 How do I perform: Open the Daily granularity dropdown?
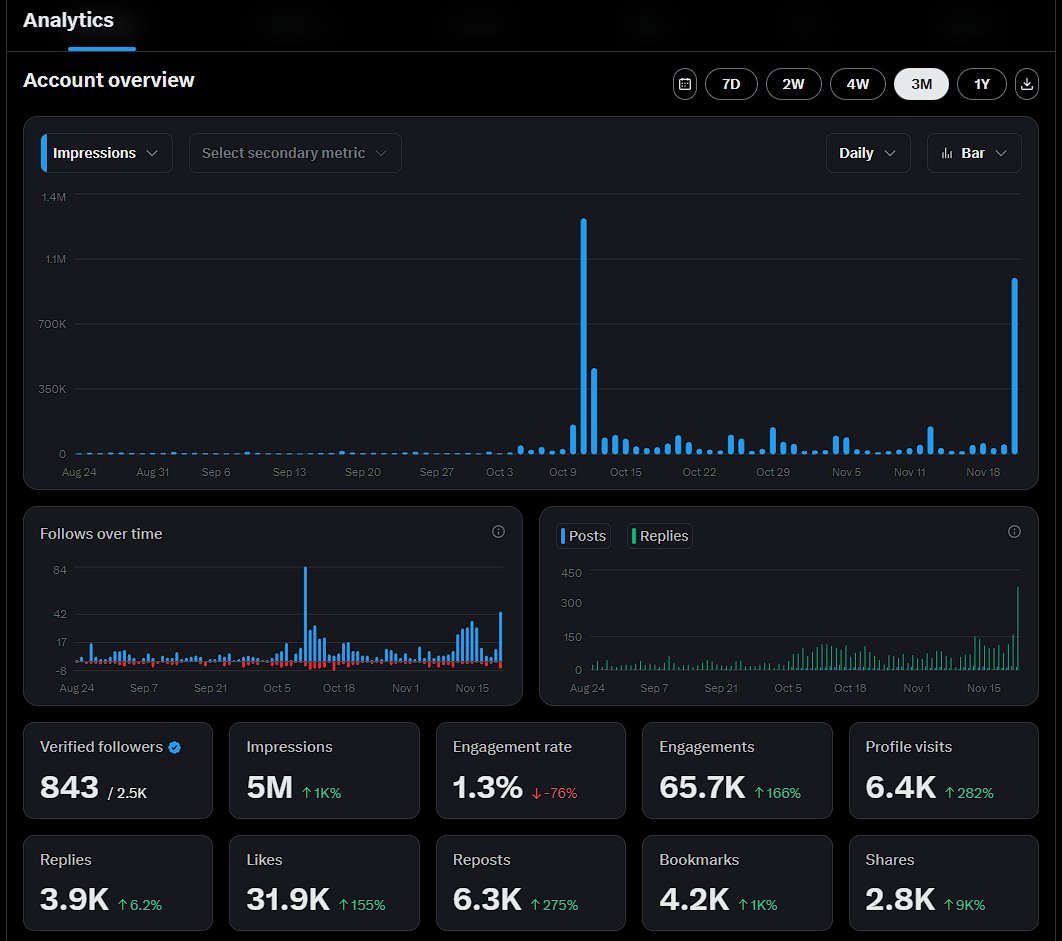(x=868, y=153)
